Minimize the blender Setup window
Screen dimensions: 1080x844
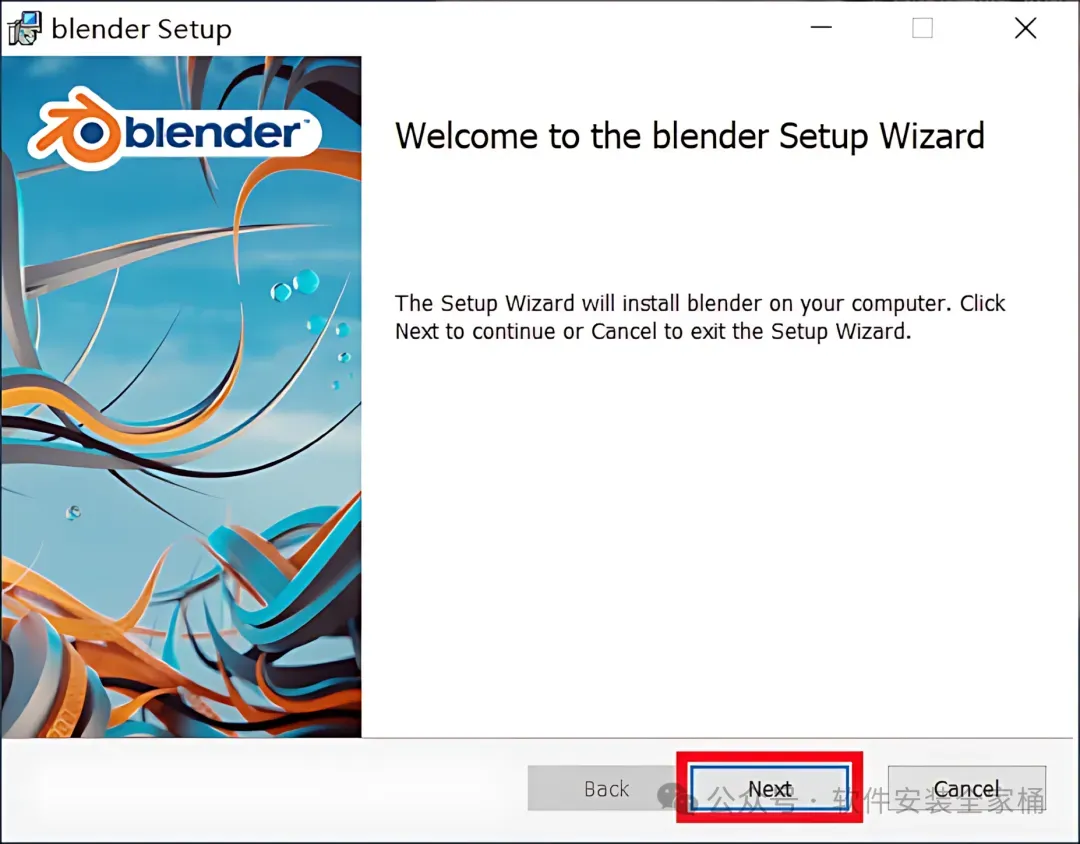tap(821, 28)
